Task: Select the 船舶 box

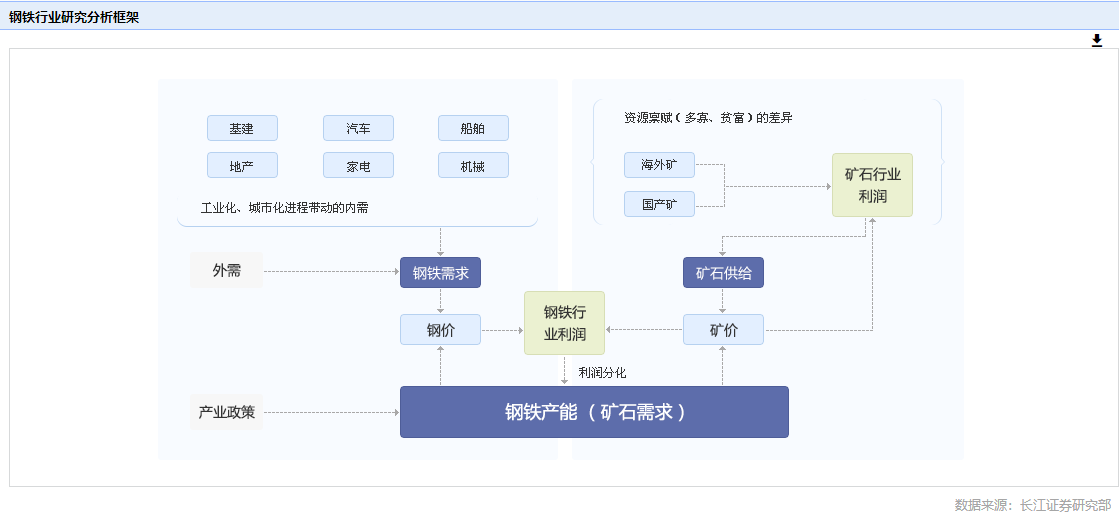Action: [x=473, y=129]
